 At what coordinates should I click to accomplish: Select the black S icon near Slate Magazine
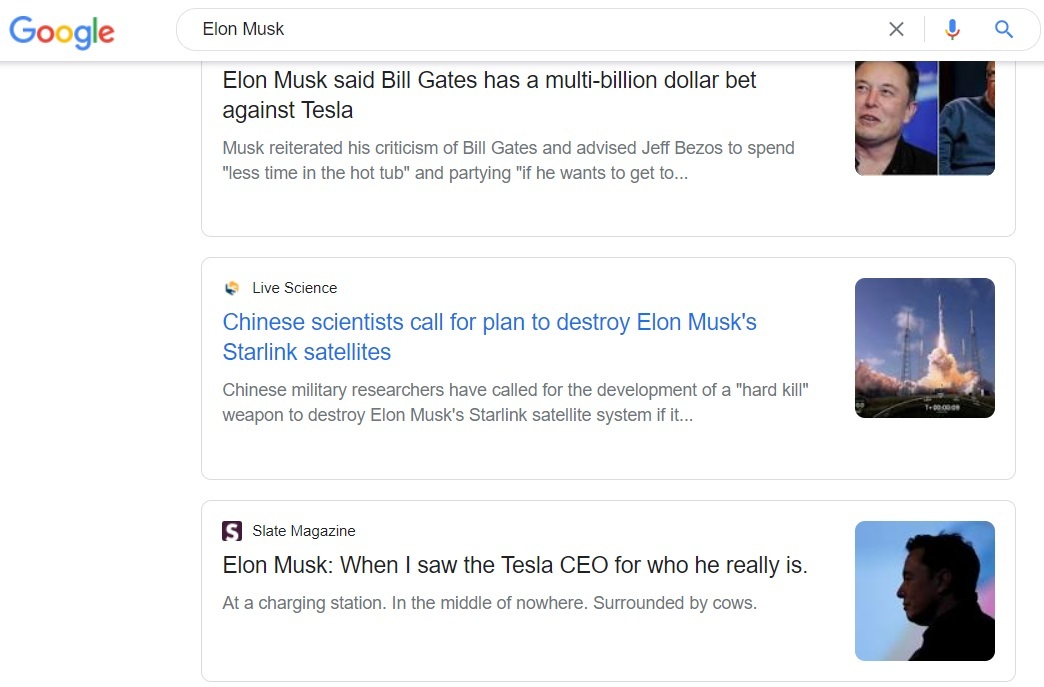[231, 530]
